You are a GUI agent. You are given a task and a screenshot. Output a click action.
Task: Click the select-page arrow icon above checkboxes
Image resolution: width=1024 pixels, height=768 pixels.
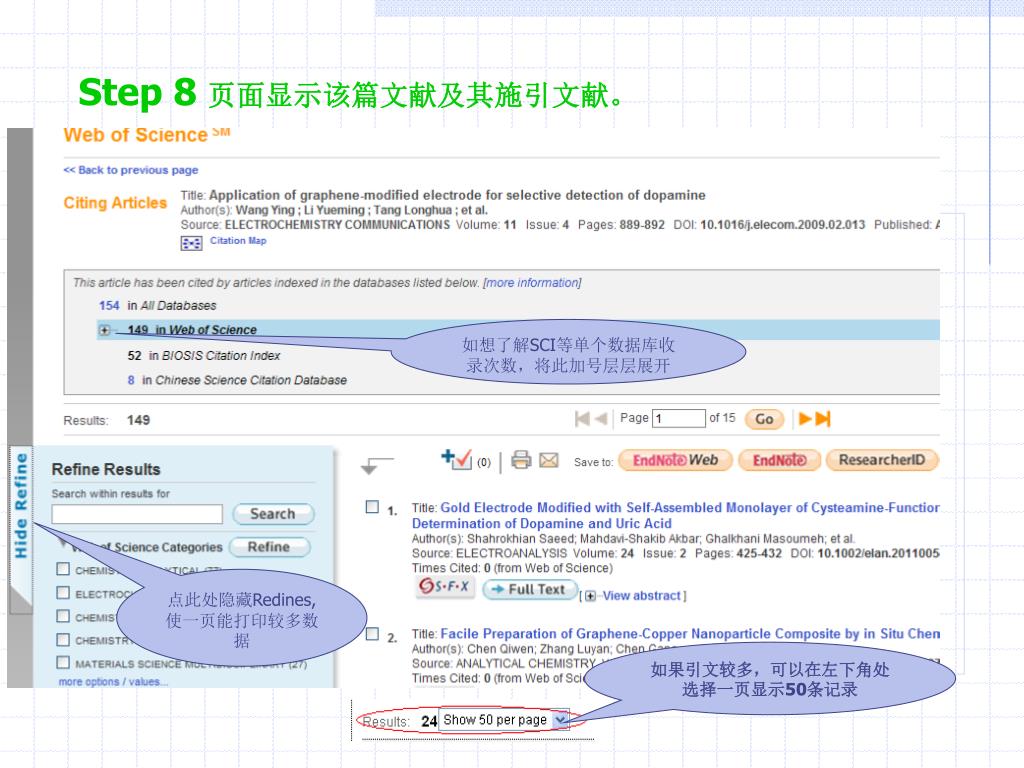pos(376,465)
